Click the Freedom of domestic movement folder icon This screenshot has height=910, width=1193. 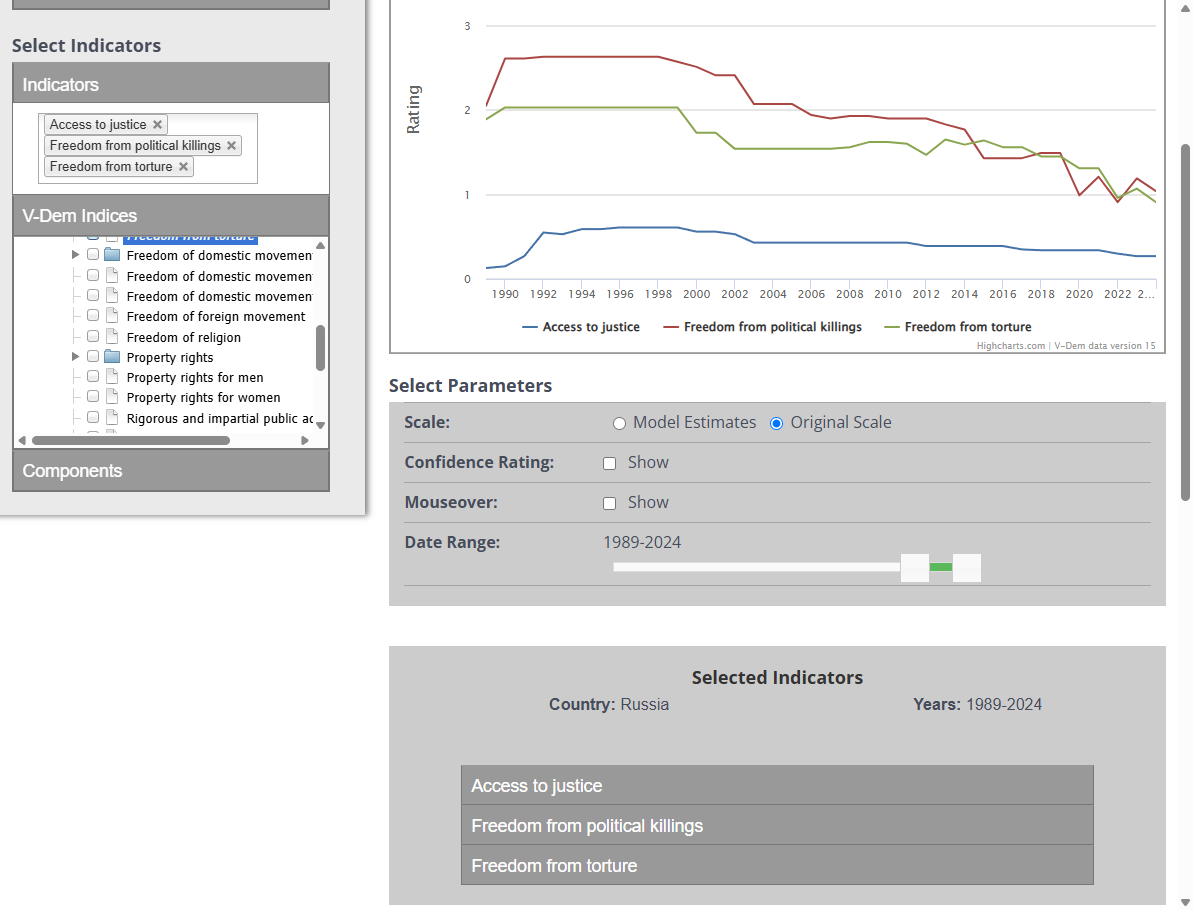[112, 255]
